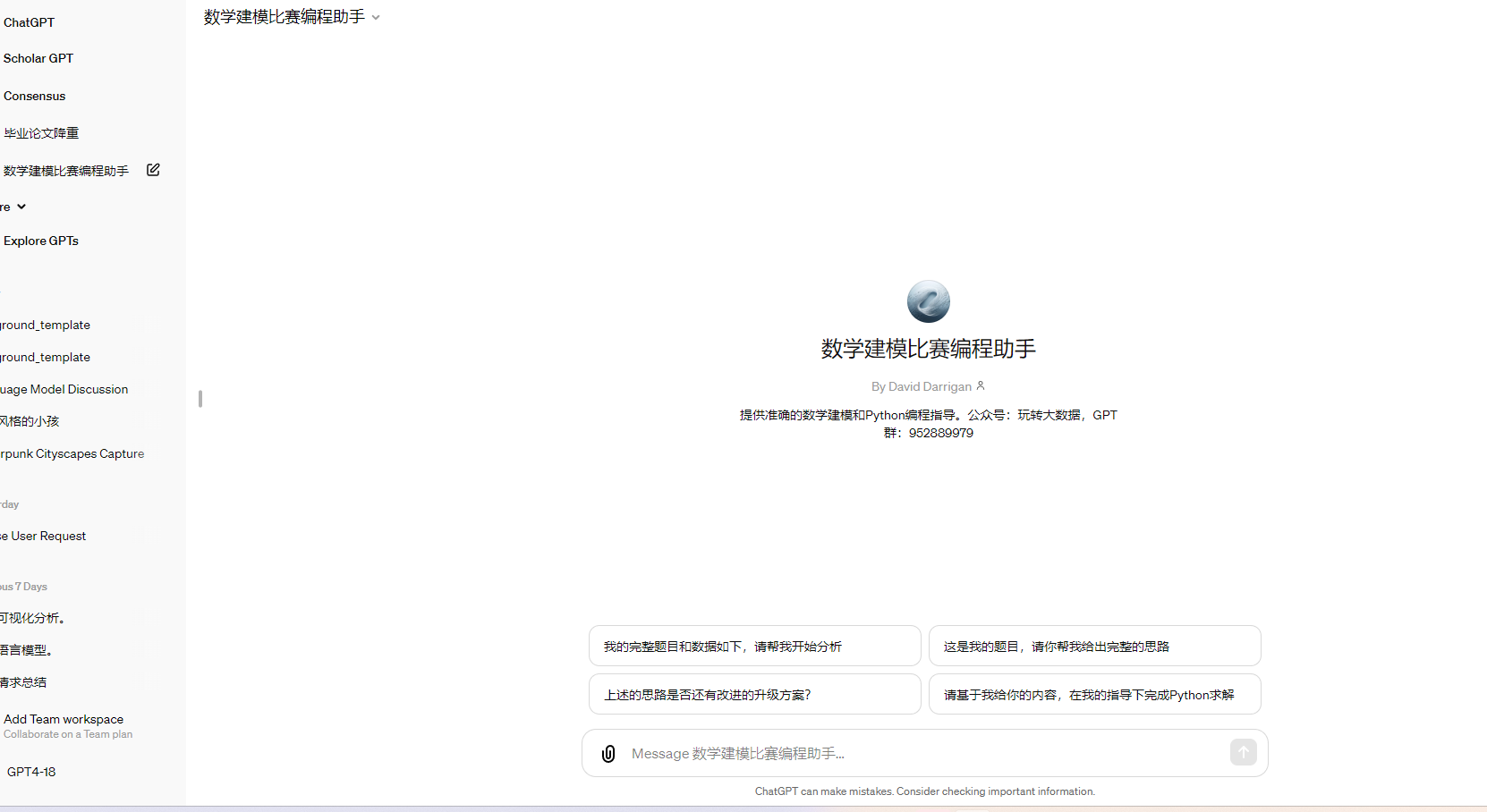Select 数学建模比赛编程助手 in the sidebar
The height and width of the screenshot is (812, 1487).
[x=66, y=171]
